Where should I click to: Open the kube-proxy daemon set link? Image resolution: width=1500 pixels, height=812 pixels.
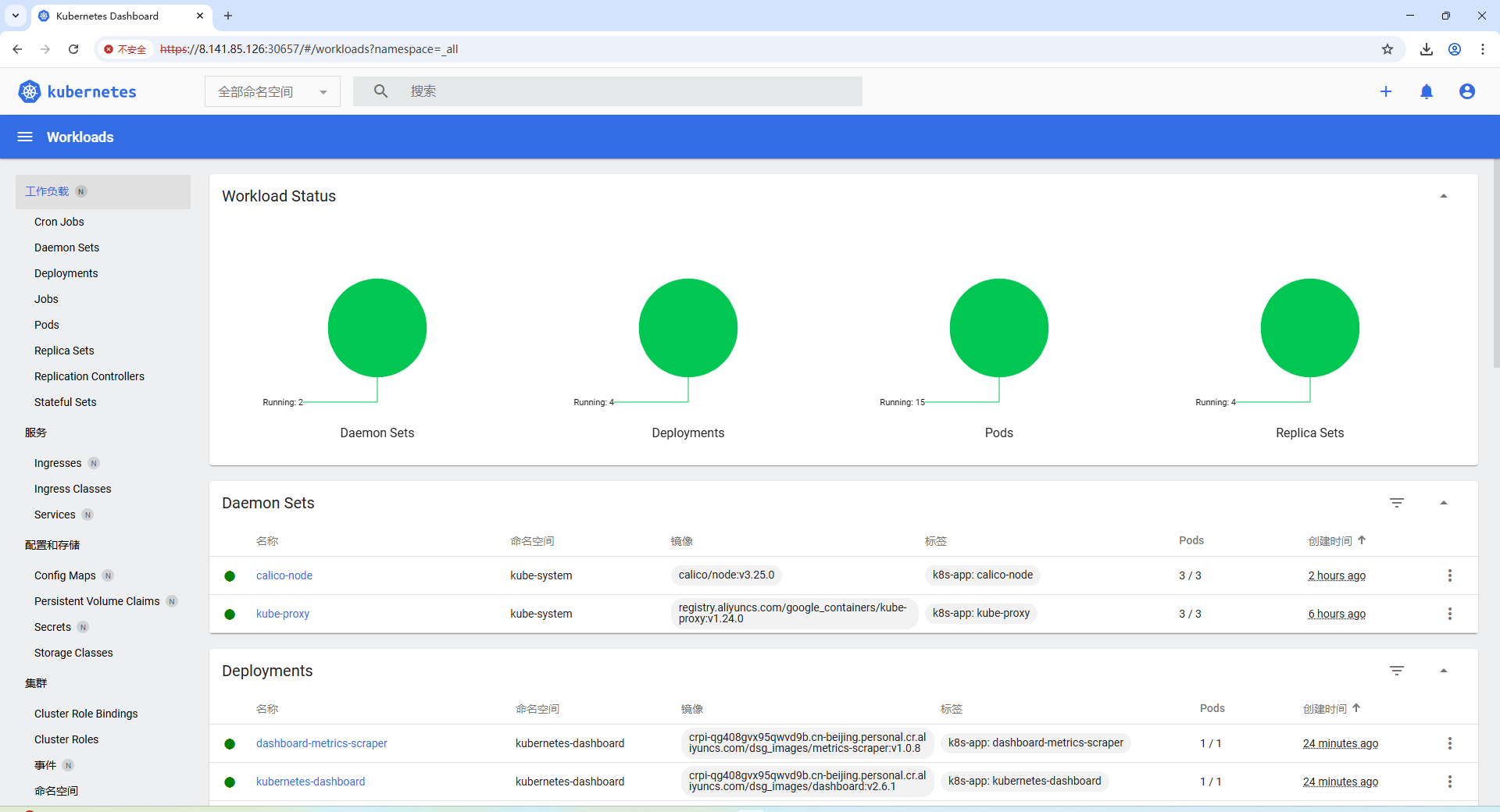(283, 614)
